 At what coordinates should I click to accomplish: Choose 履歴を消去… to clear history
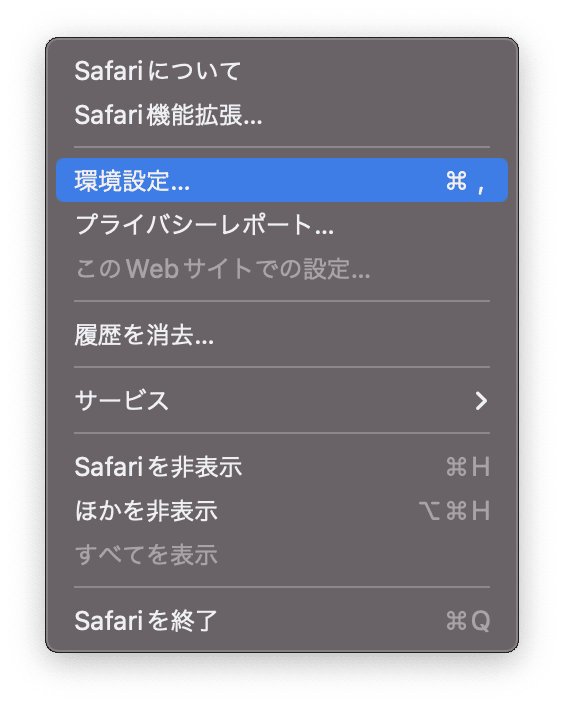[x=282, y=335]
